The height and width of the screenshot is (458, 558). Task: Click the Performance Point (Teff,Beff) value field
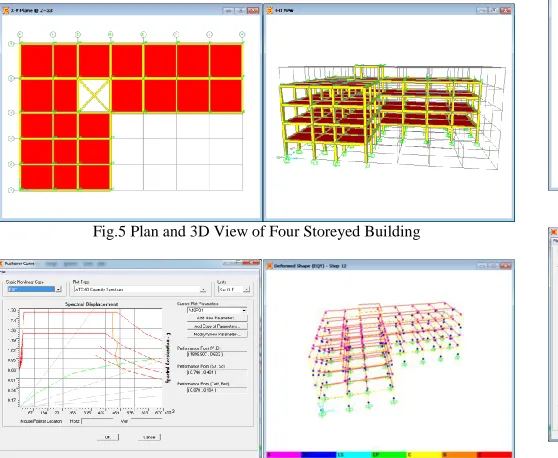click(x=217, y=390)
